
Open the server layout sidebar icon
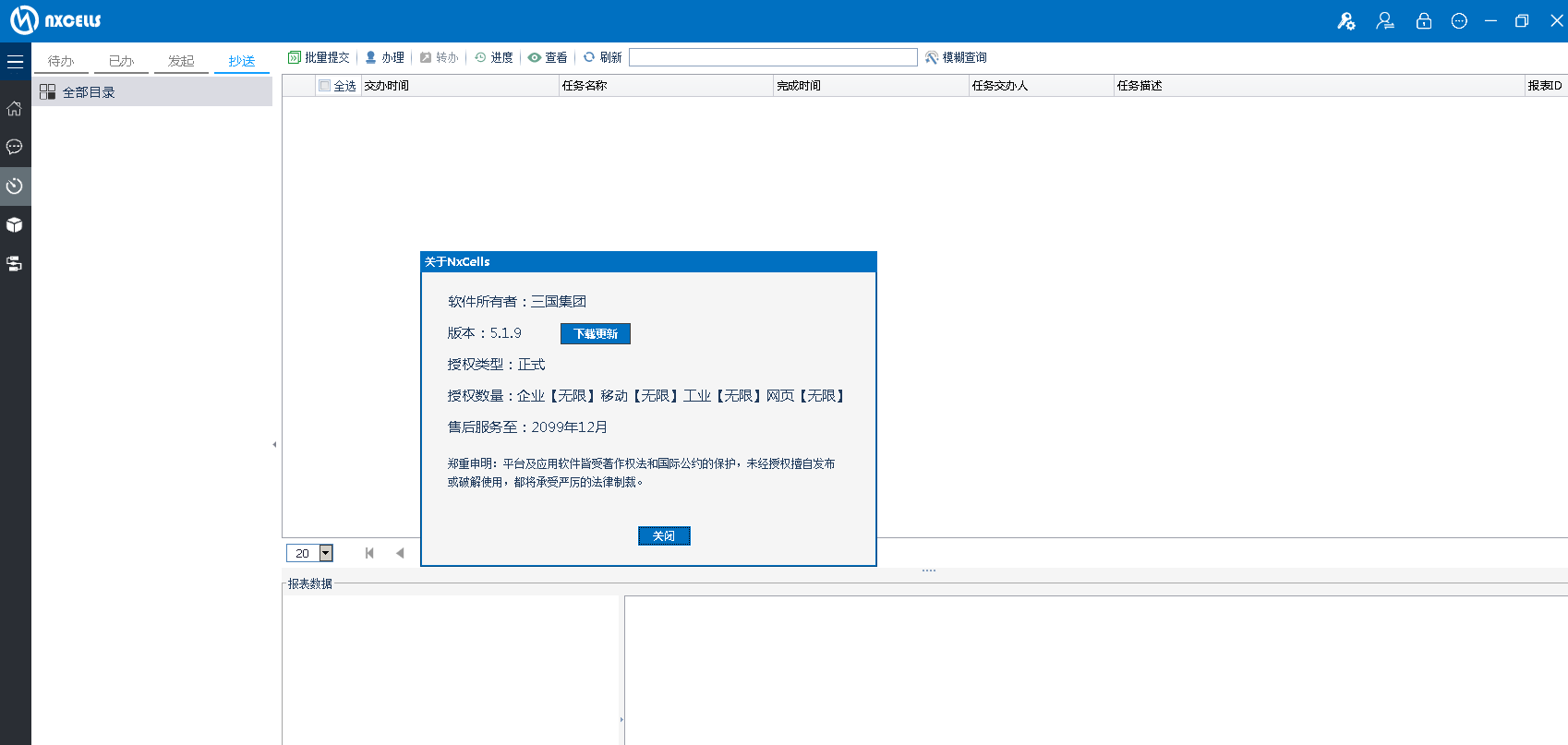click(15, 264)
